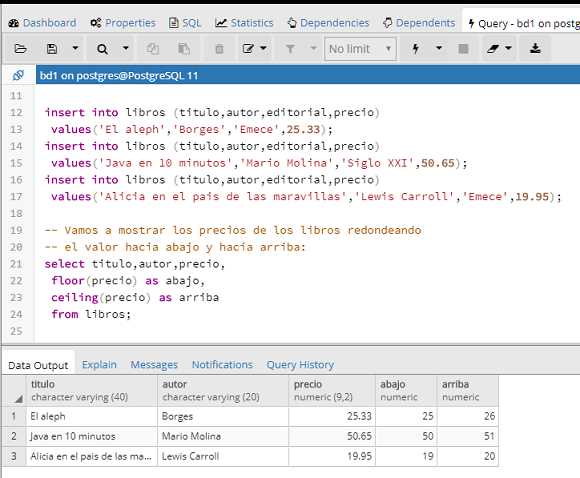
Task: Click the arriba column header
Action: tap(468, 391)
